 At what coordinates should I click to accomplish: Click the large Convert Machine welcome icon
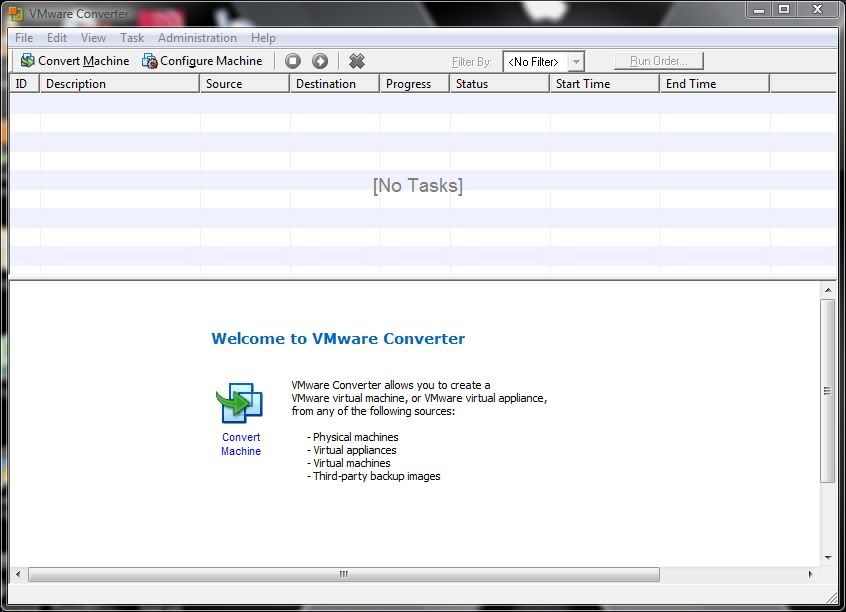pos(240,403)
